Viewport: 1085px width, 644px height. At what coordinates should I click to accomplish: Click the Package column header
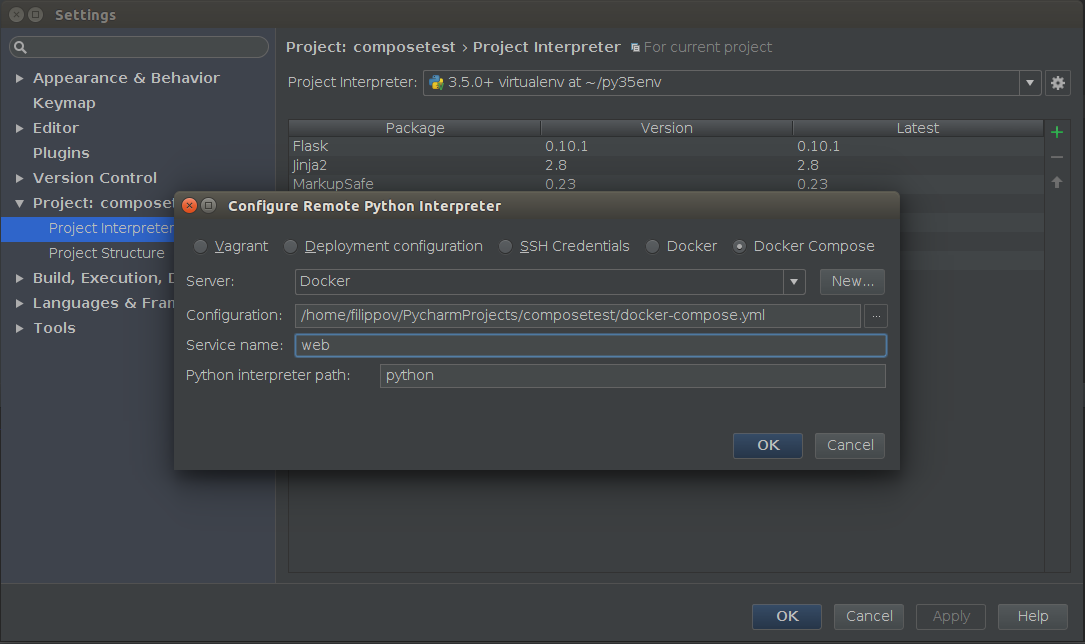[x=414, y=128]
